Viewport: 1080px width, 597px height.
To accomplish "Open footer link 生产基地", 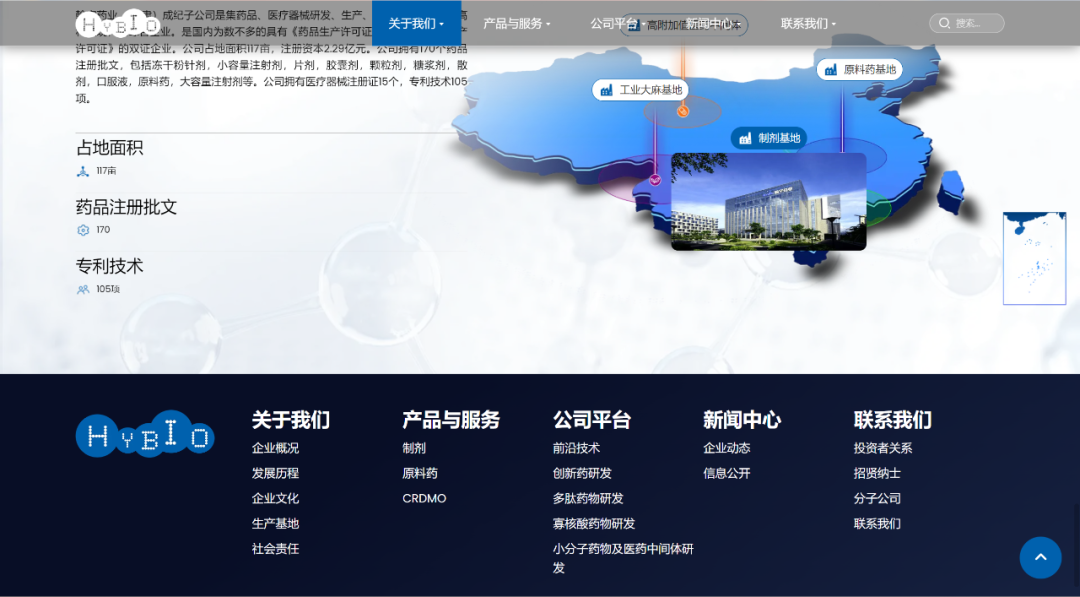I will click(276, 524).
